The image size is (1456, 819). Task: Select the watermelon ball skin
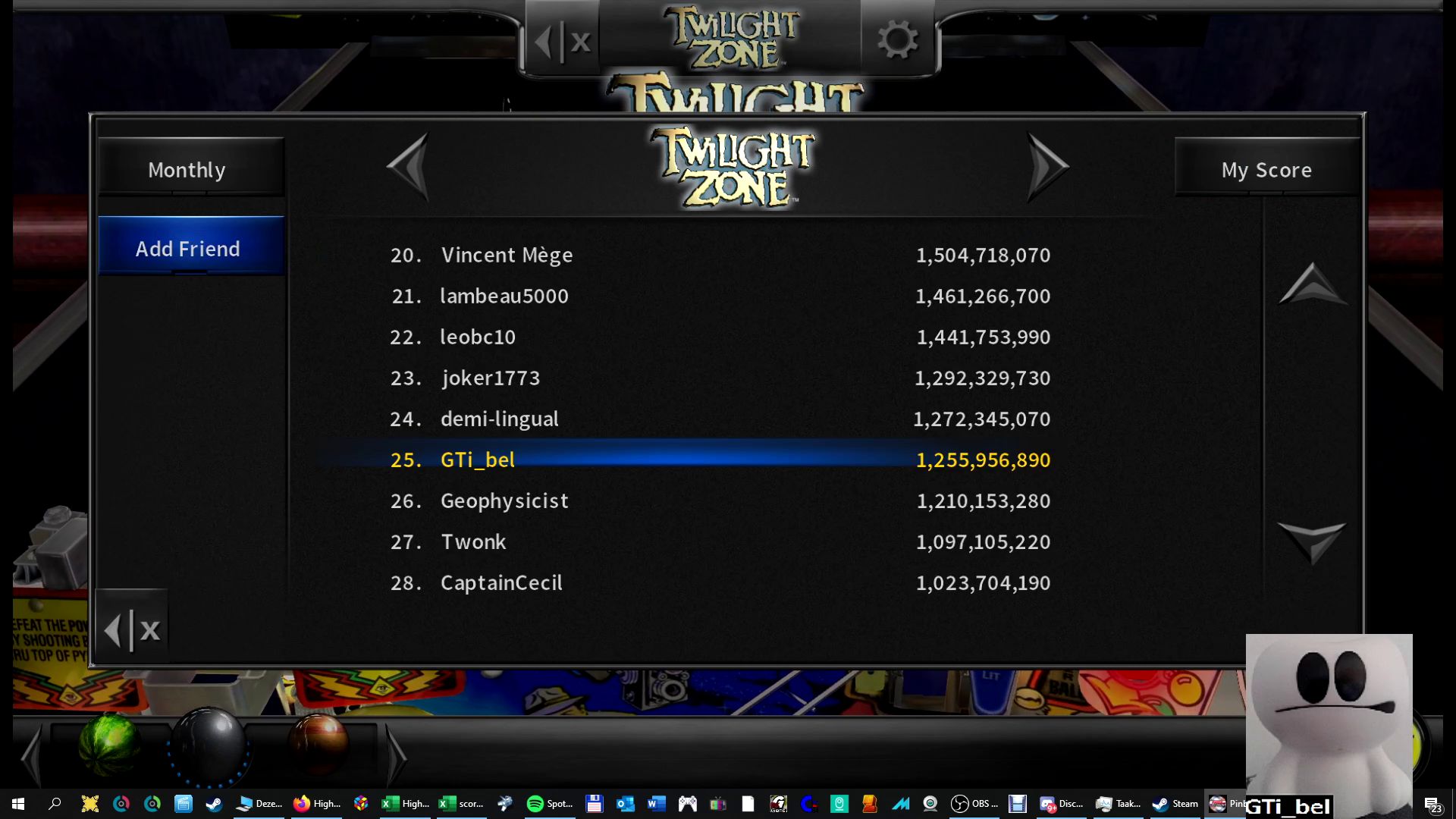[109, 745]
